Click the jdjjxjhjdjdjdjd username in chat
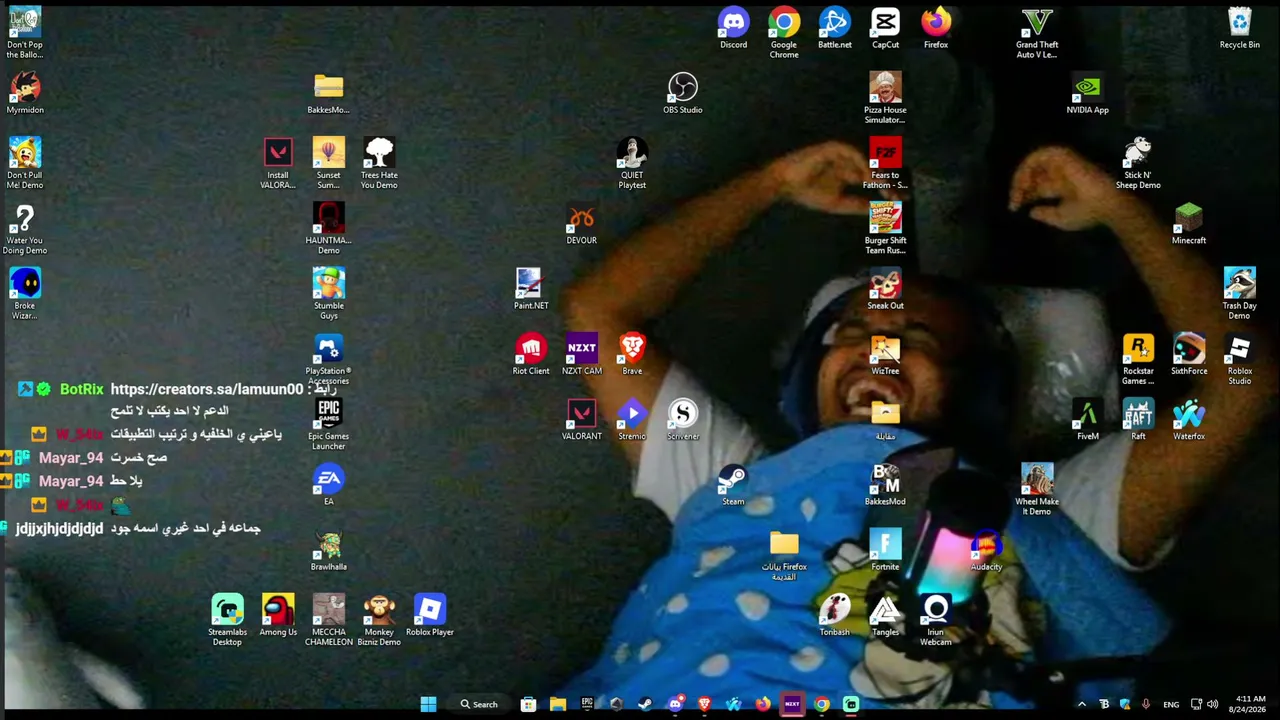 point(59,528)
